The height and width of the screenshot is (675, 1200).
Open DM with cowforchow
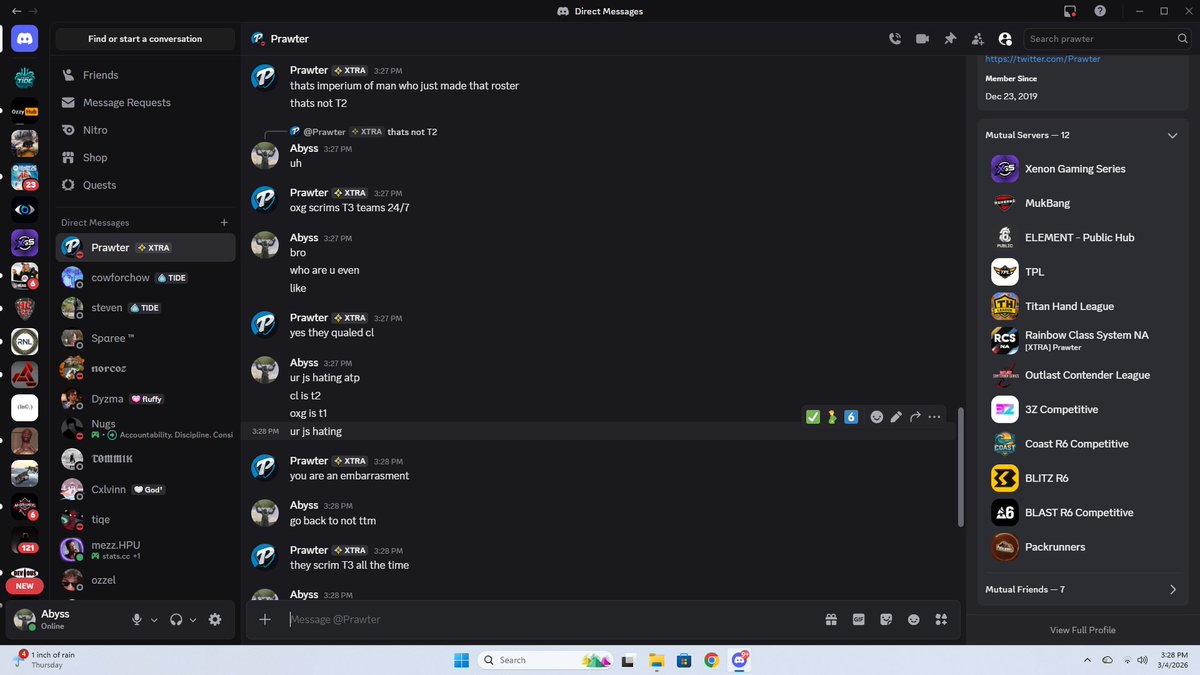145,277
